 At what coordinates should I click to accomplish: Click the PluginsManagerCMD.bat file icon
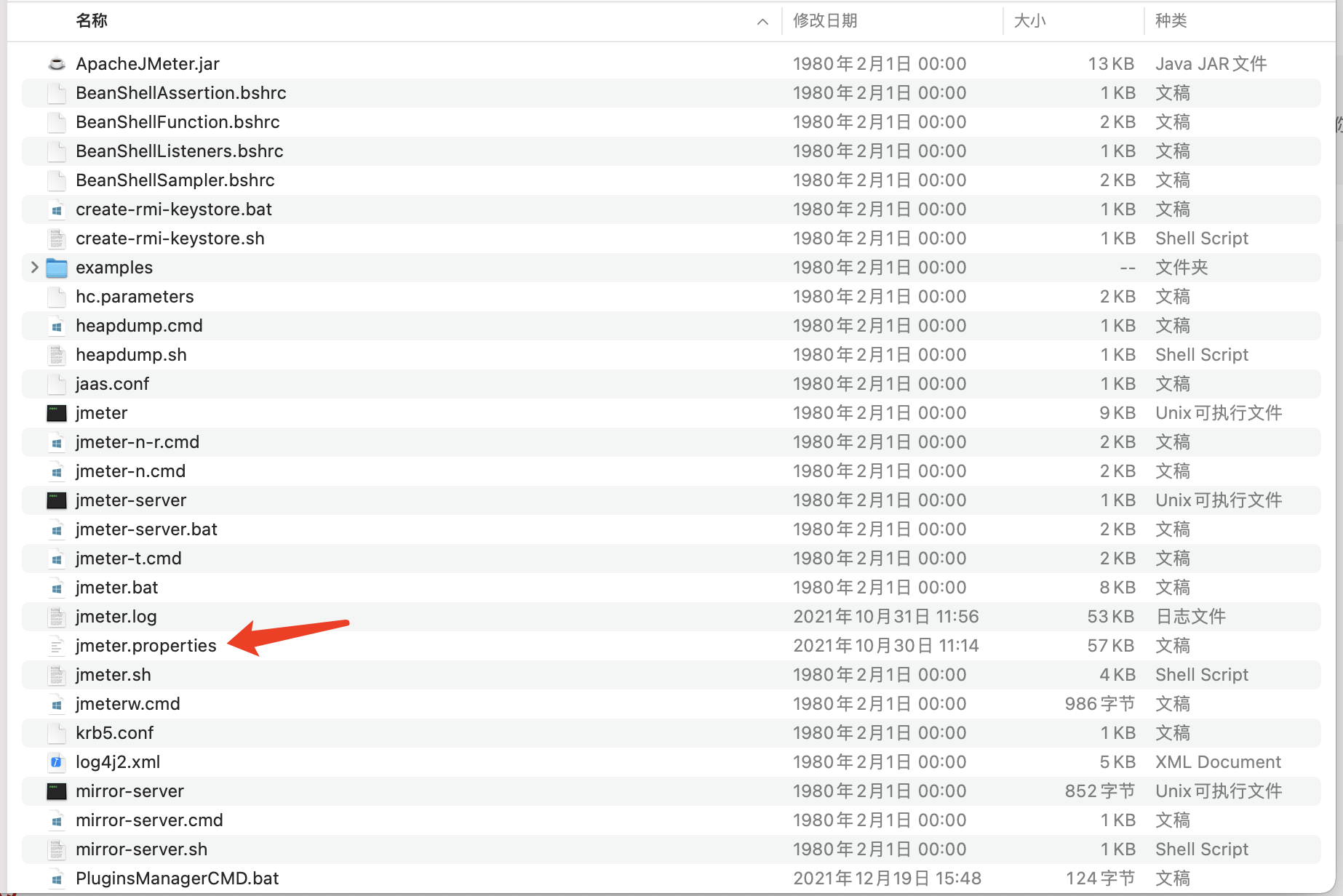click(x=57, y=879)
